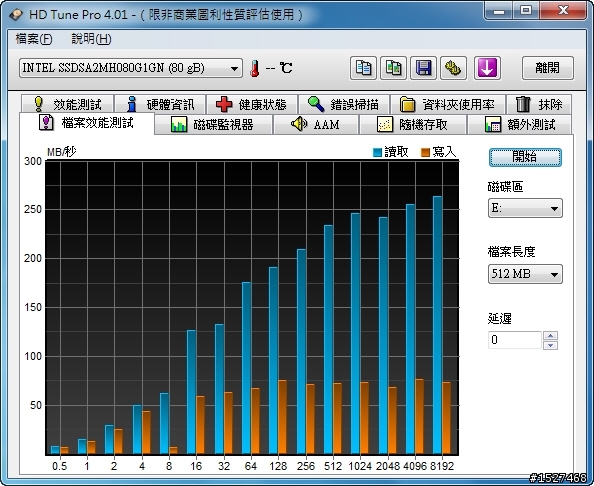
Task: Open the options gear icon
Action: pos(453,68)
